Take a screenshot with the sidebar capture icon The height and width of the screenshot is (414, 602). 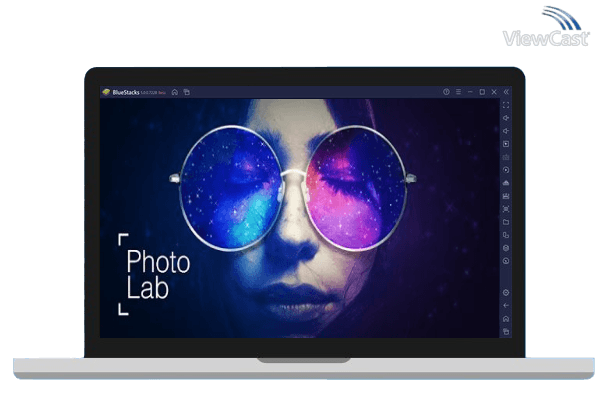(x=506, y=209)
